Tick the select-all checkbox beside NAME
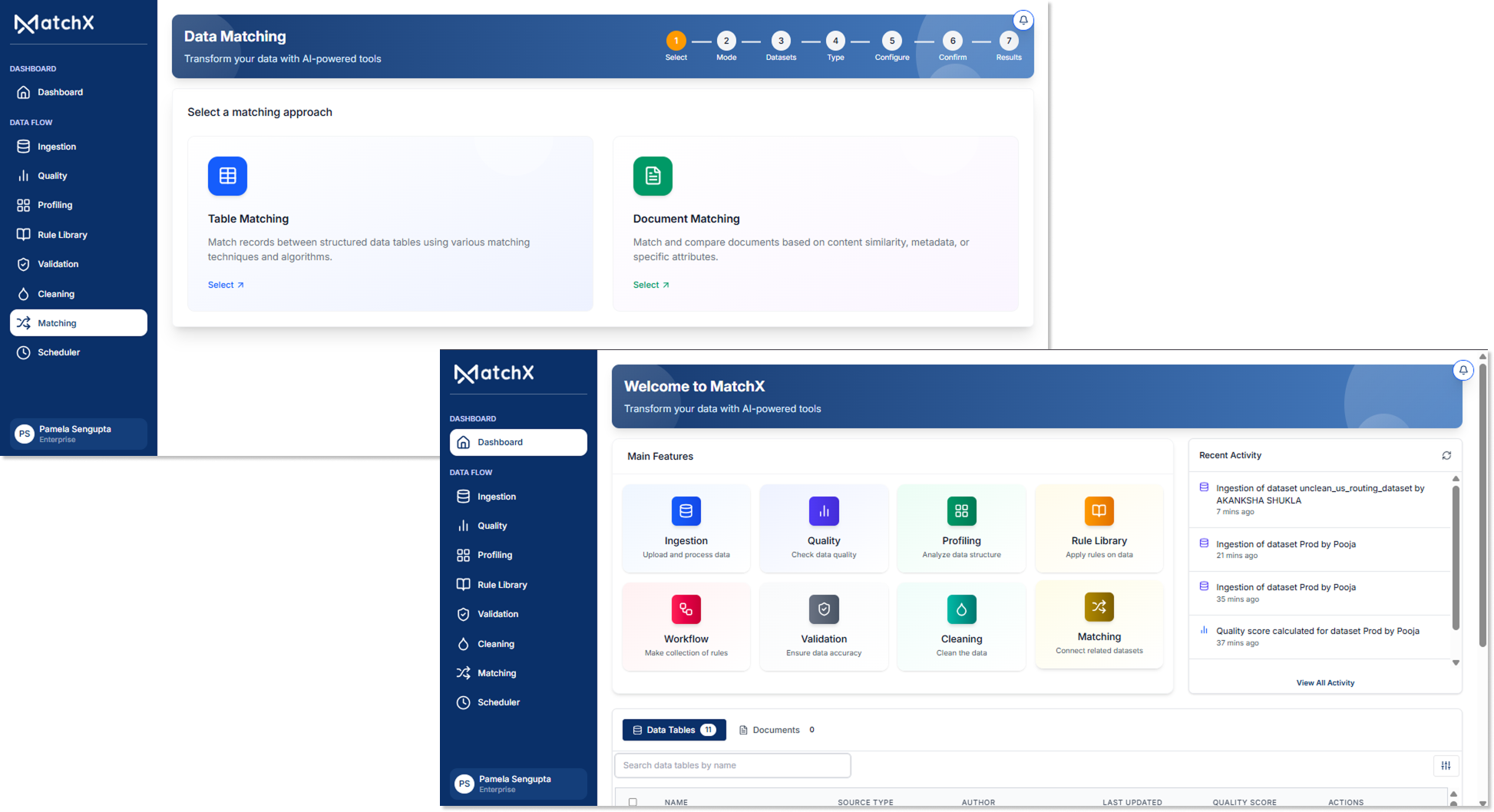1494x812 pixels. point(633,802)
